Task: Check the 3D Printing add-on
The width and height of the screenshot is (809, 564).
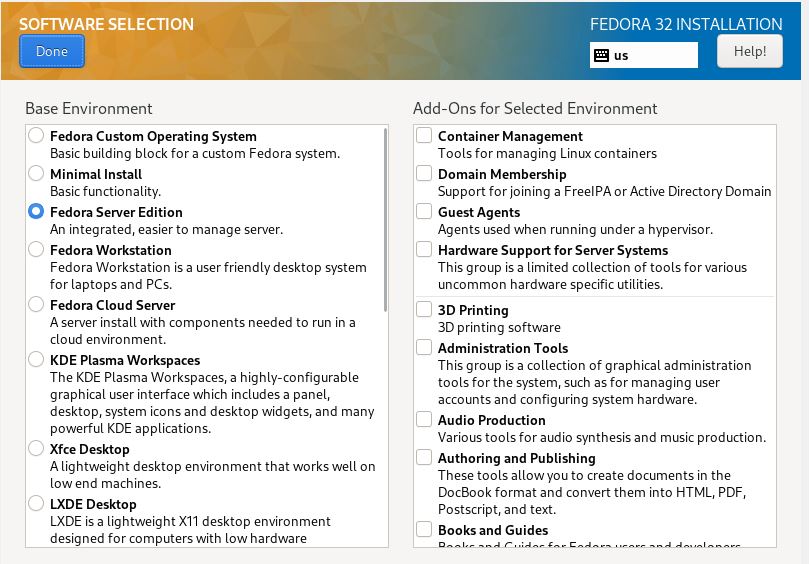Action: (424, 309)
